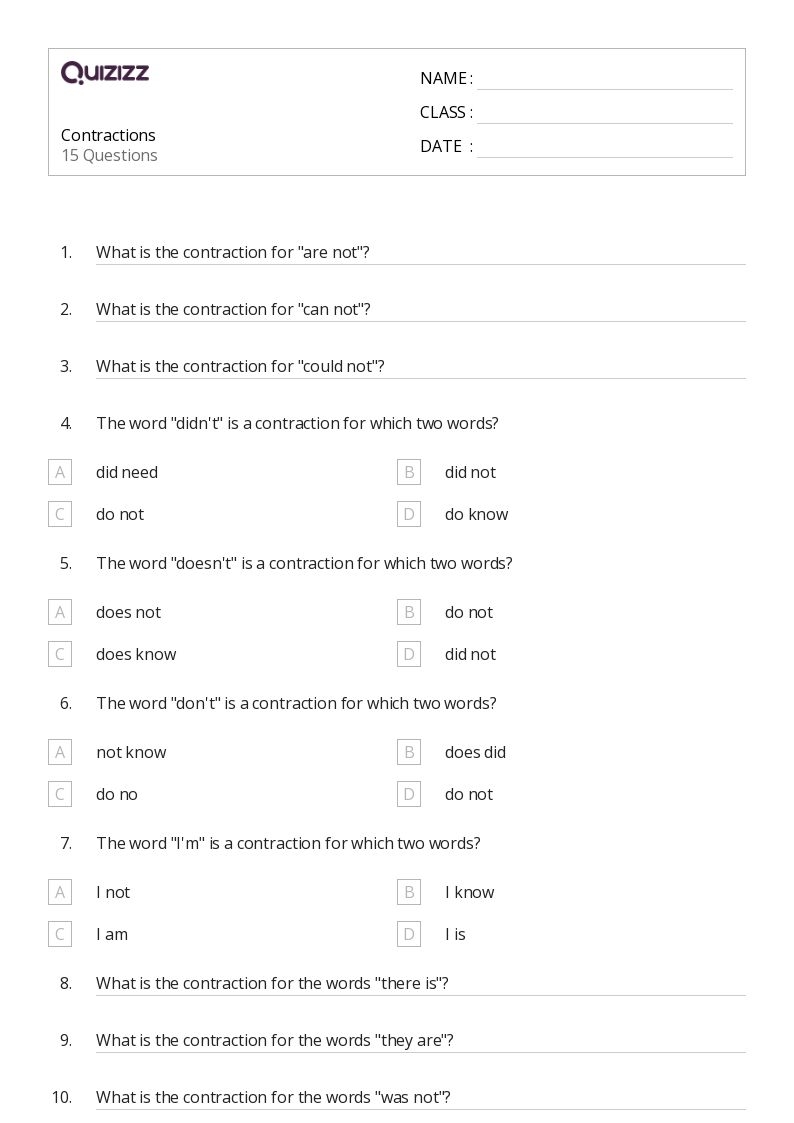794x1123 pixels.
Task: Click the DATE input line
Action: [604, 147]
